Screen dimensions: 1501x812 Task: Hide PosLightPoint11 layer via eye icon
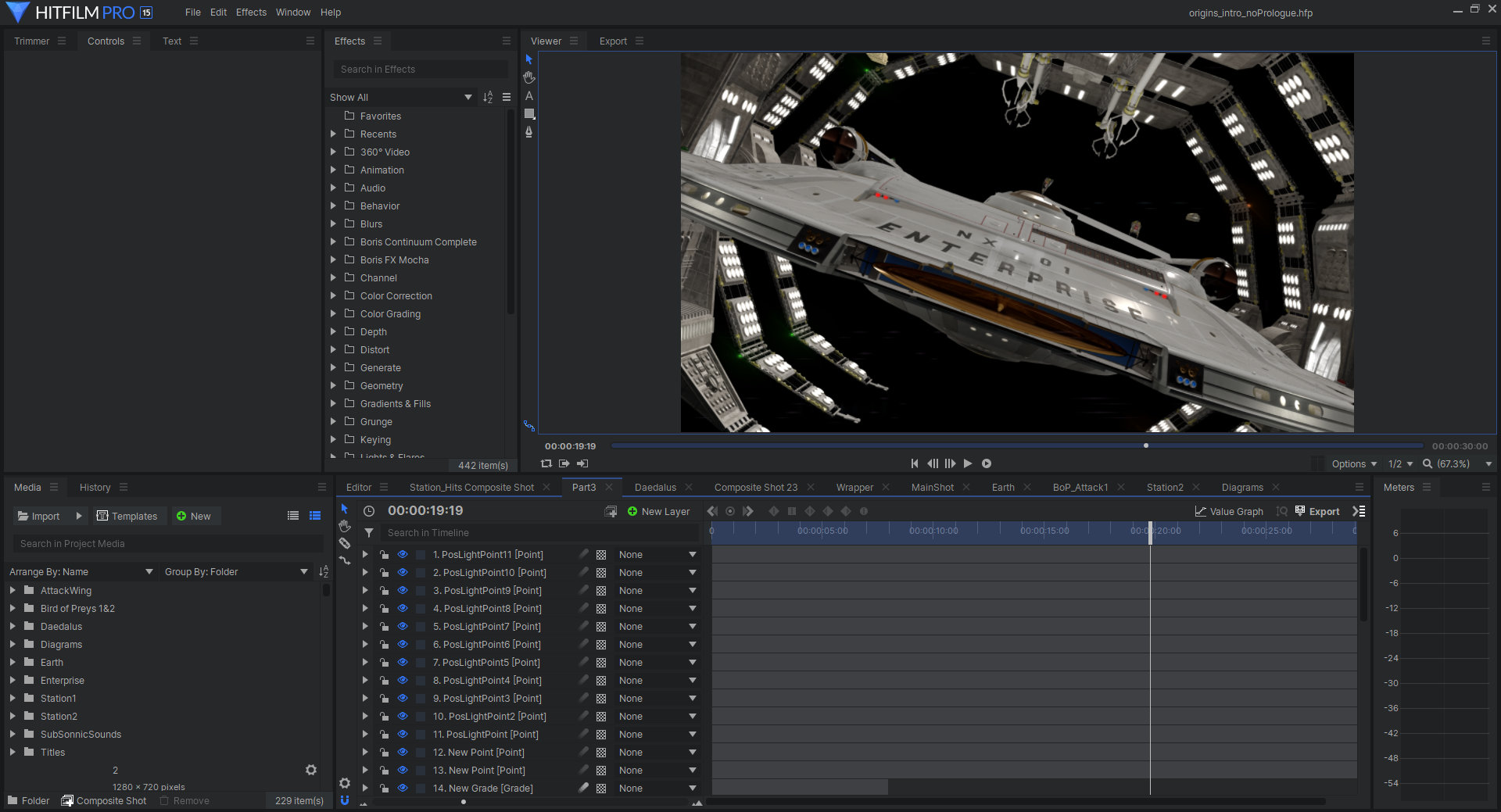tap(403, 554)
